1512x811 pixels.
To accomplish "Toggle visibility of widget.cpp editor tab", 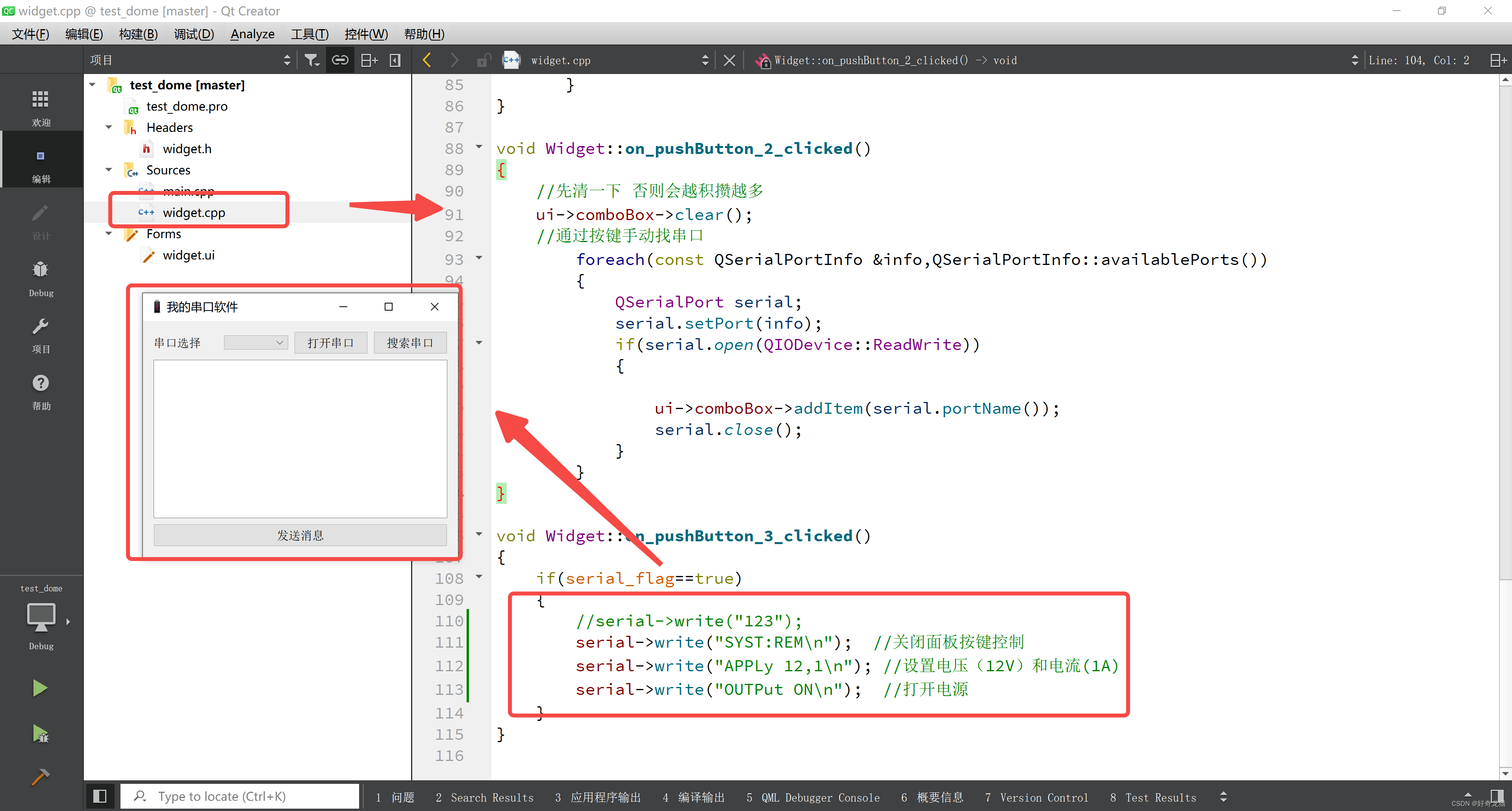I will [x=731, y=61].
